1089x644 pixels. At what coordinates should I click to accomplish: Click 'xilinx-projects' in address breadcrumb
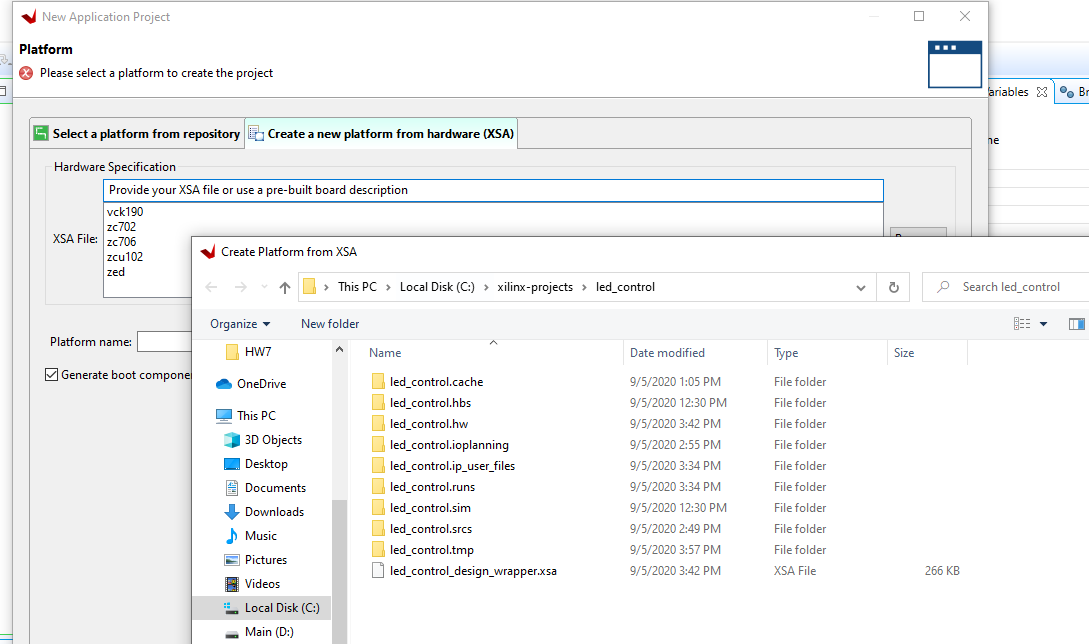[x=535, y=287]
